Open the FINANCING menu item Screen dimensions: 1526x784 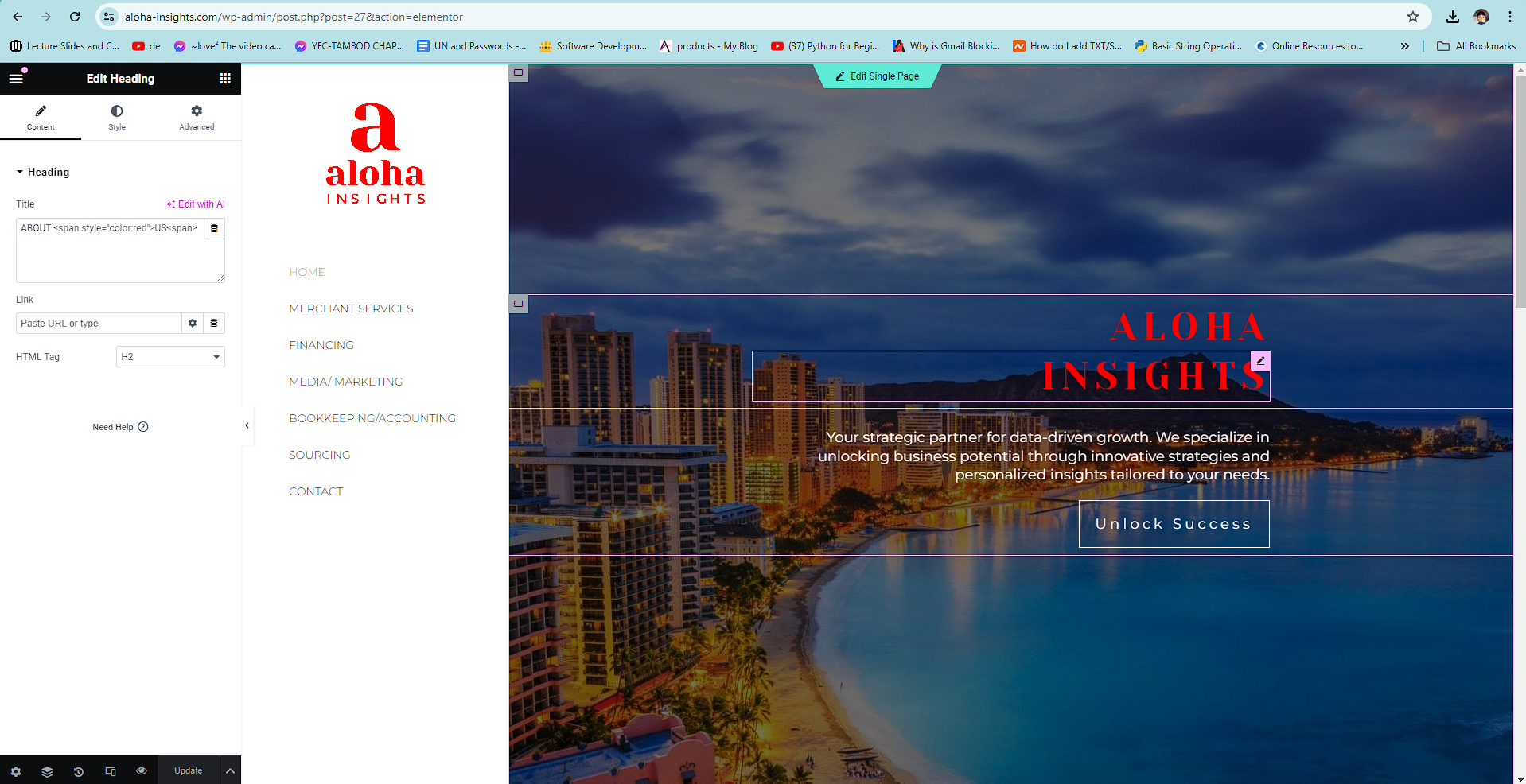tap(321, 345)
